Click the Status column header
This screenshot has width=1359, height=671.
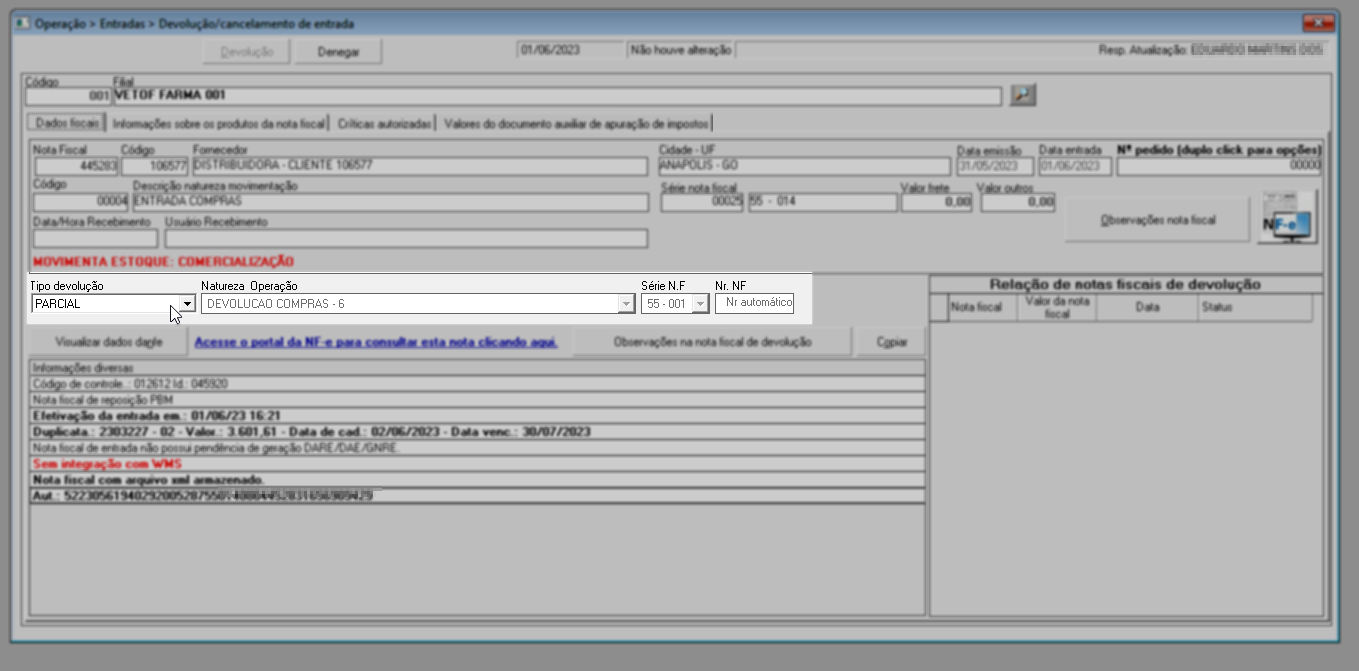1254,309
